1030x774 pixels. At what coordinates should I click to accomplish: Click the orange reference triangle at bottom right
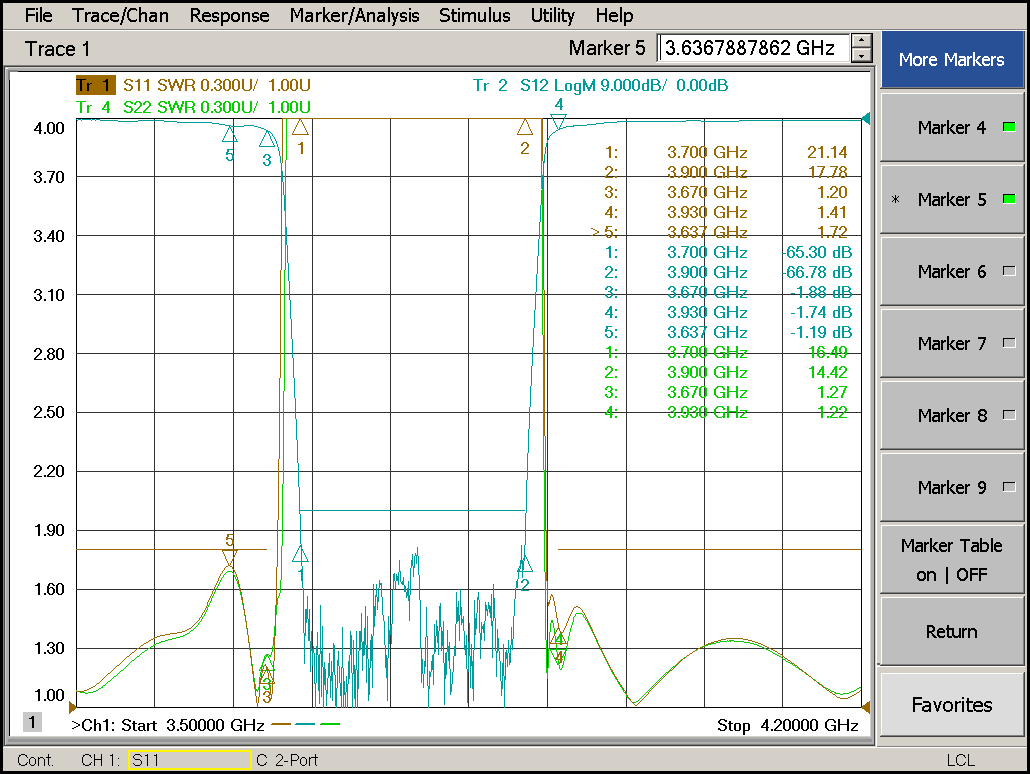click(x=866, y=707)
